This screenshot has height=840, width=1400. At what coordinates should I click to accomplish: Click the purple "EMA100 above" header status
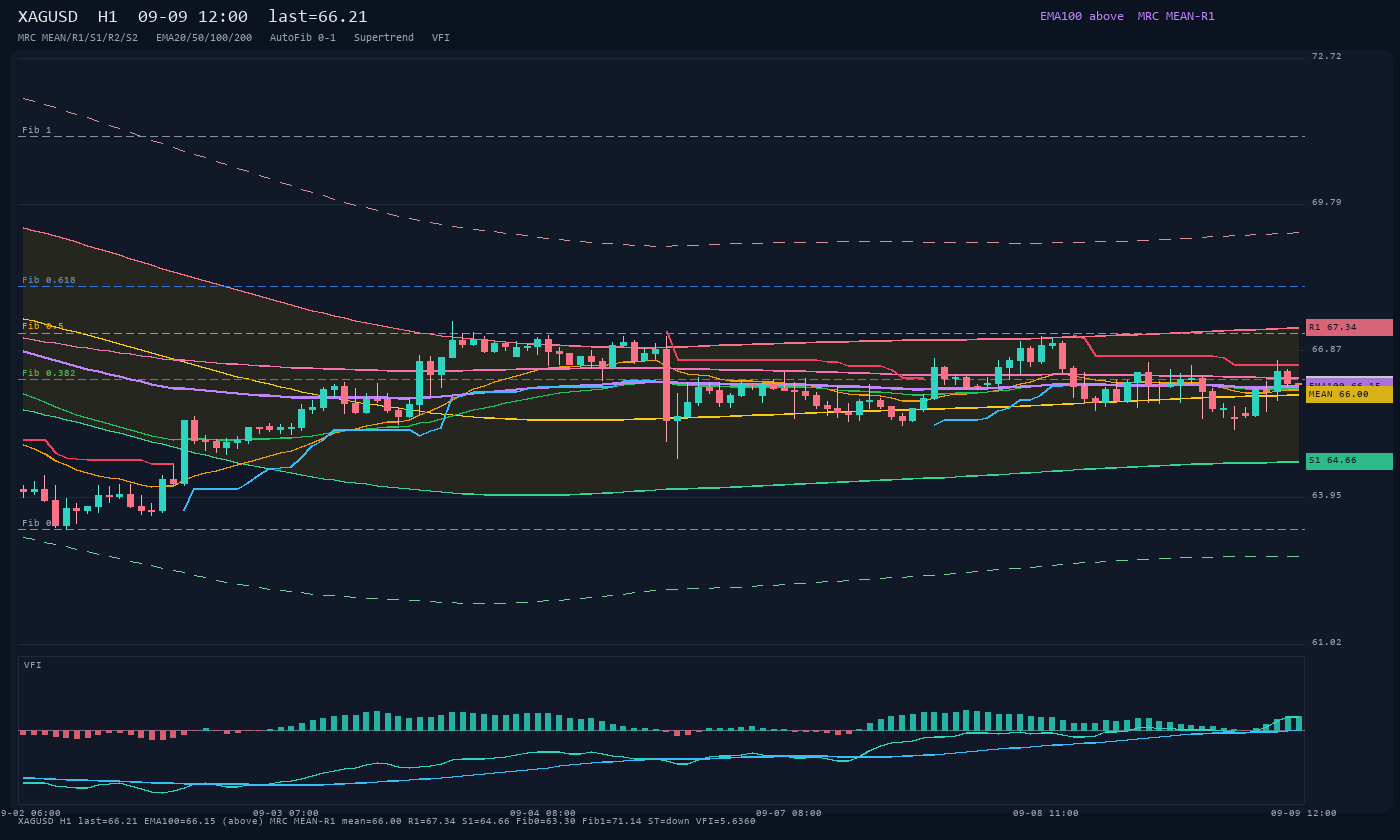click(1082, 16)
